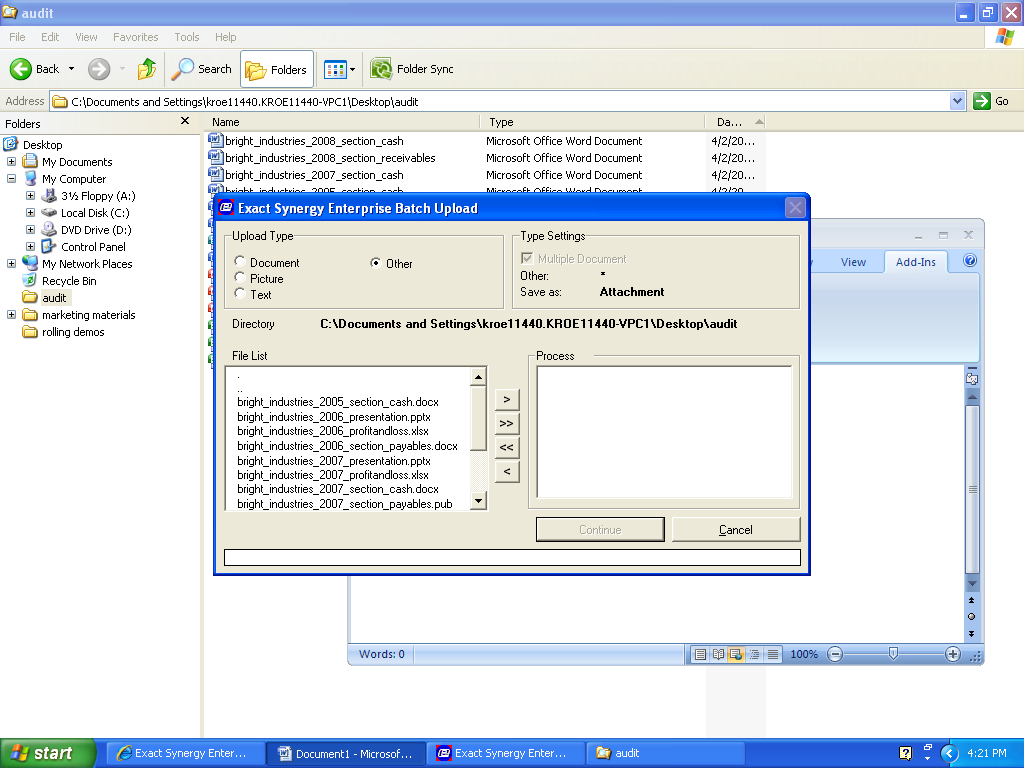Click the Continue button
The image size is (1024, 768).
point(600,530)
